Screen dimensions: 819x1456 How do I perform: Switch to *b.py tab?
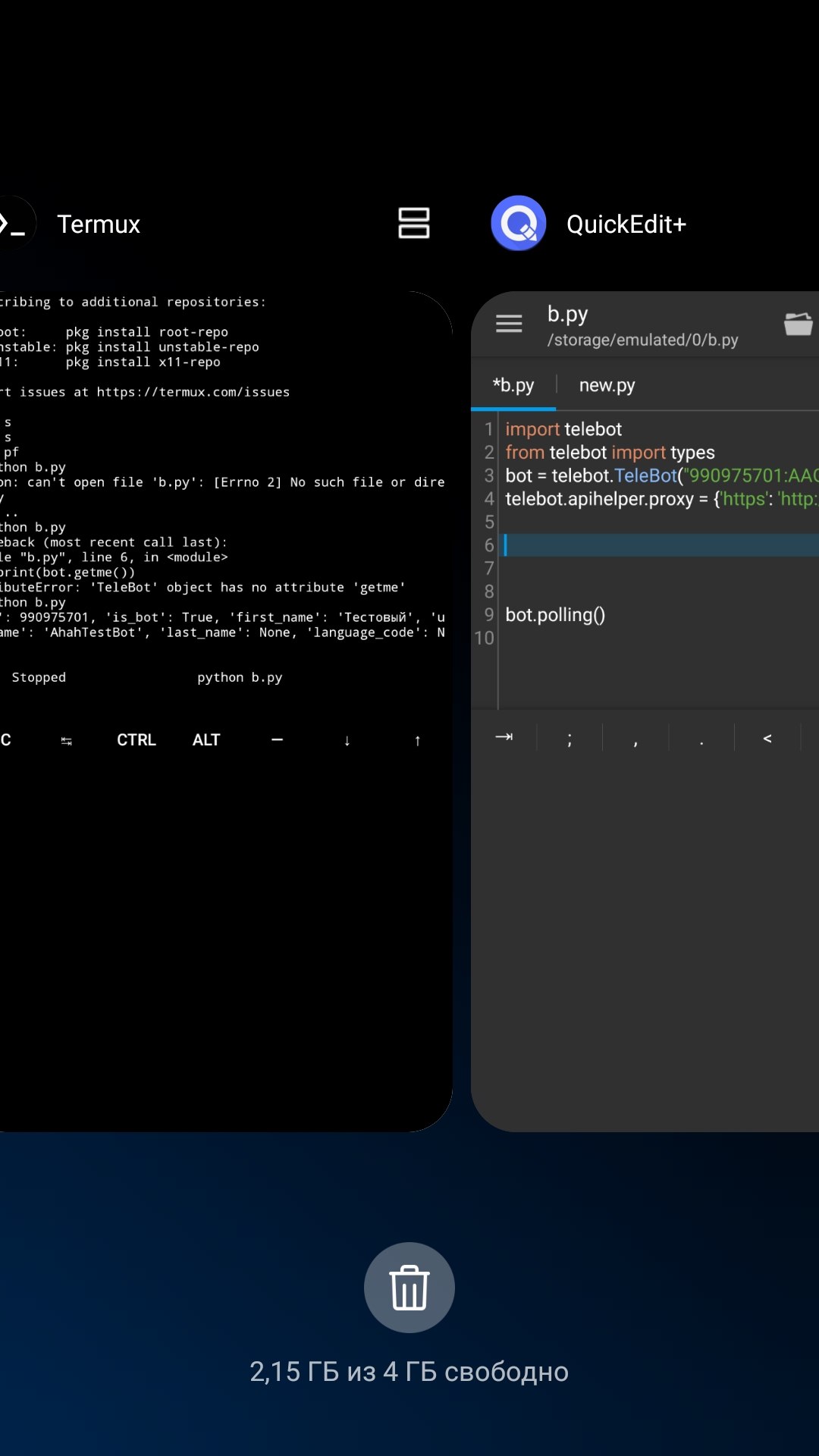coord(513,385)
